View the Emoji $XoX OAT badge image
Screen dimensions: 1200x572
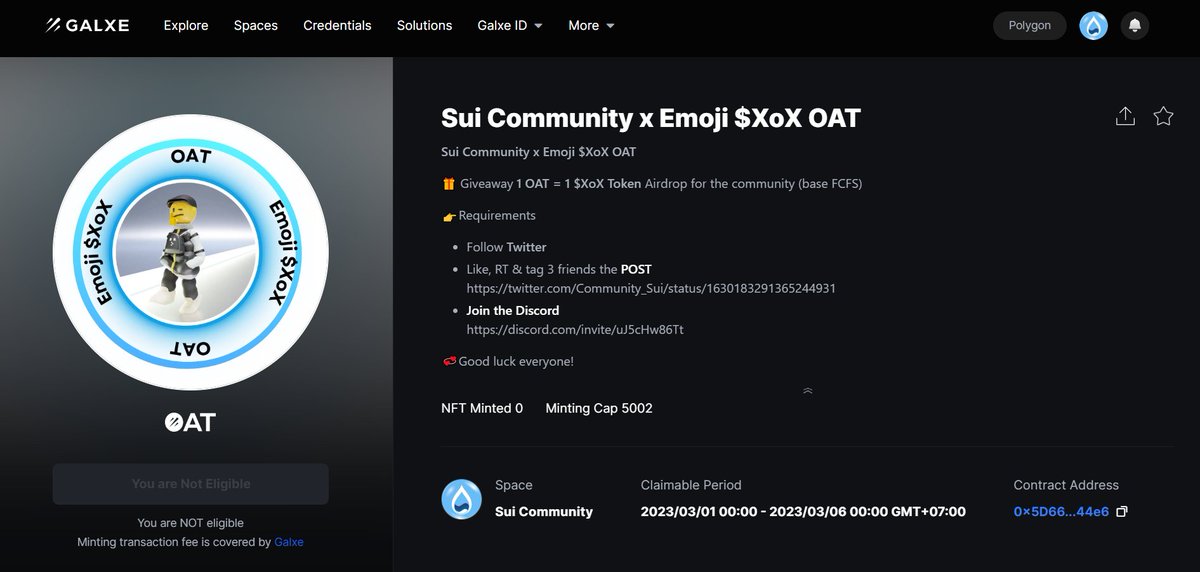tap(191, 254)
